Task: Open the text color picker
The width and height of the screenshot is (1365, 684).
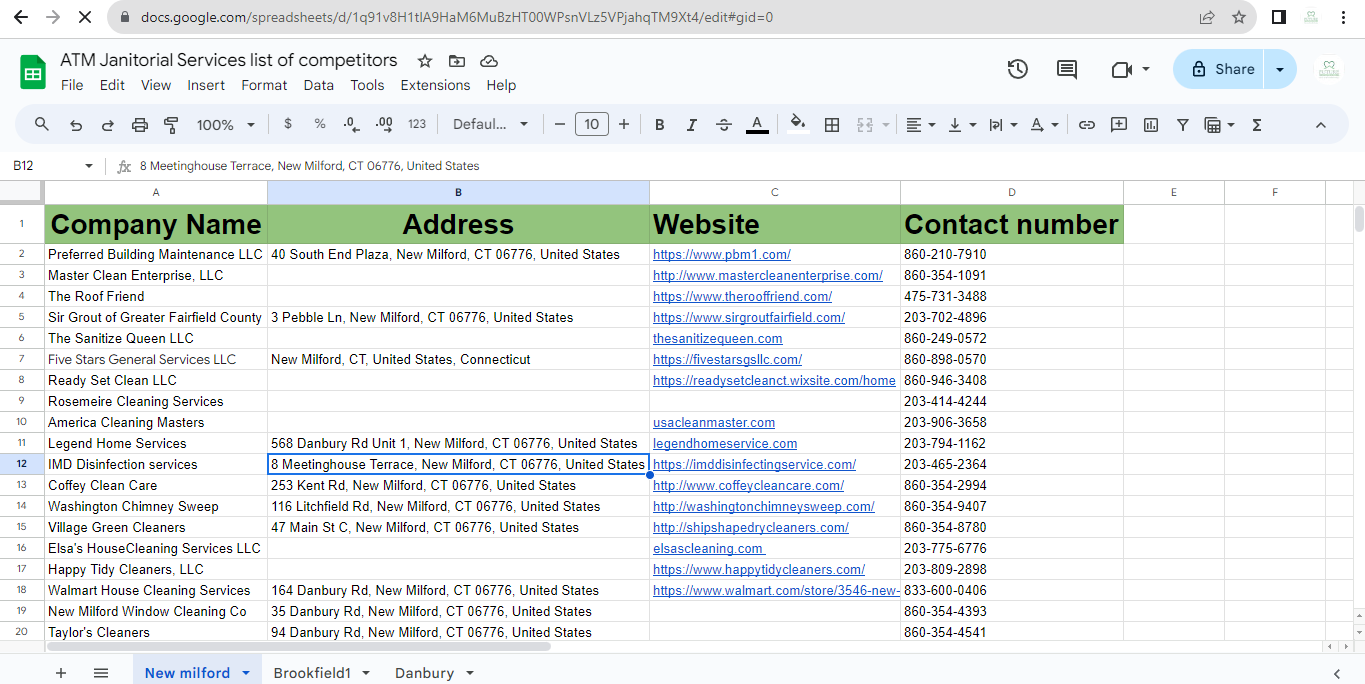Action: coord(757,125)
